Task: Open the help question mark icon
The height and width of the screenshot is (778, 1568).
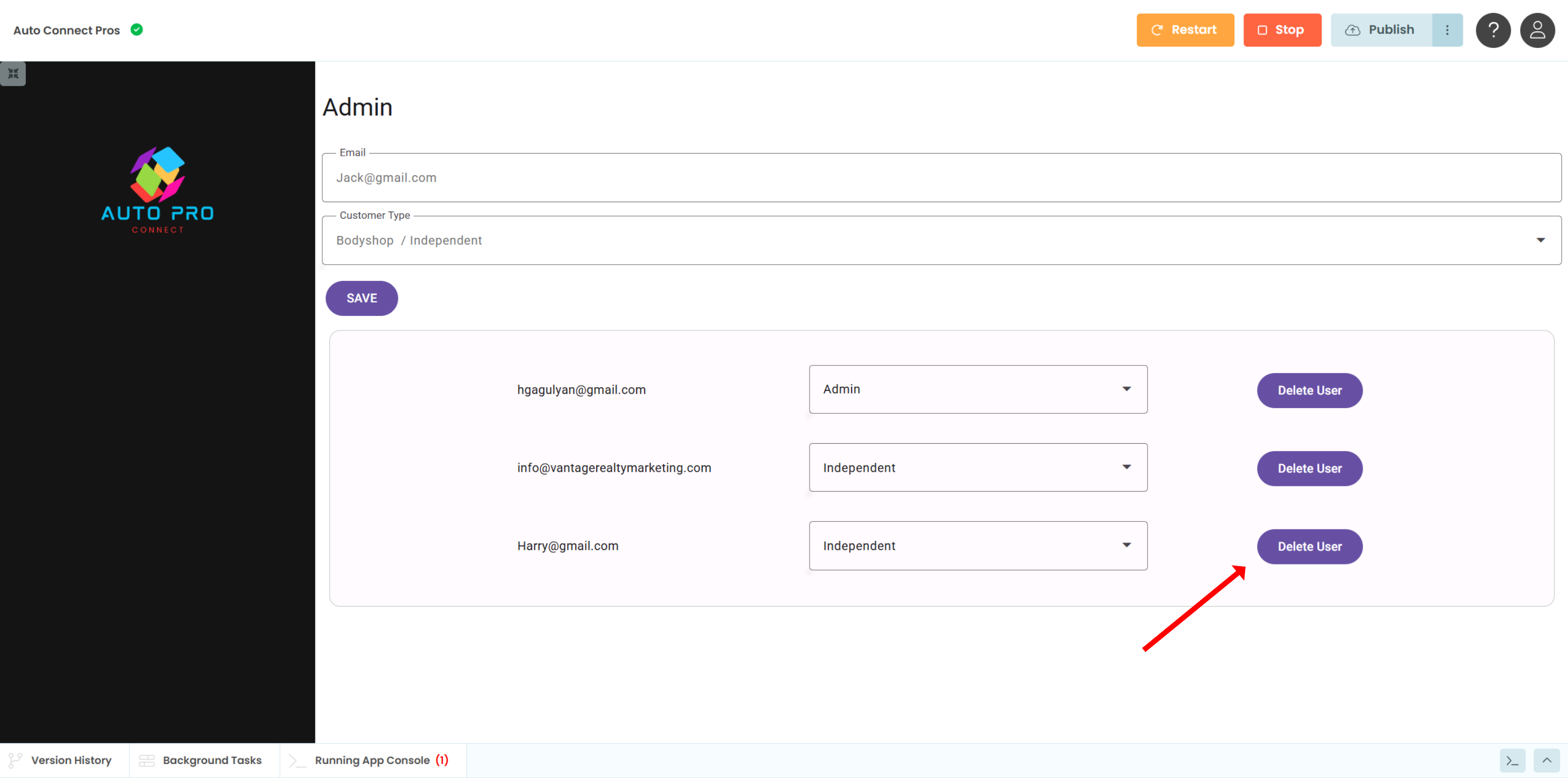Action: pyautogui.click(x=1493, y=30)
